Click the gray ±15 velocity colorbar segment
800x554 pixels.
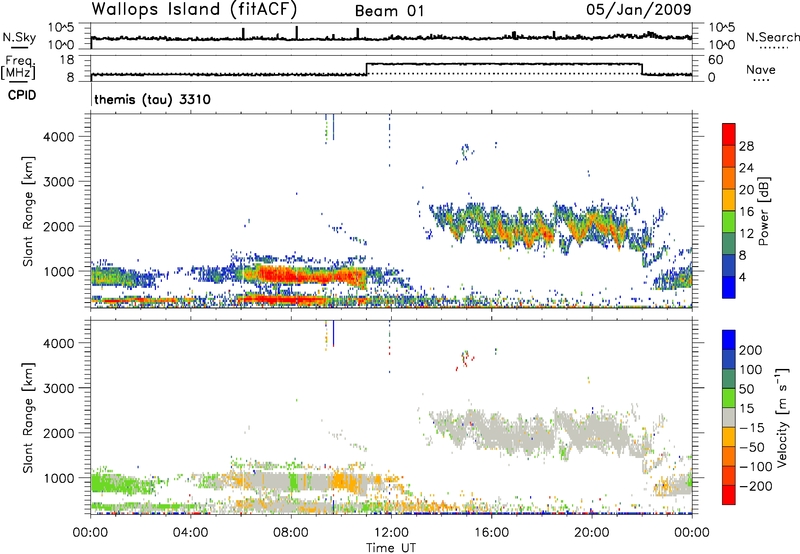click(x=729, y=418)
